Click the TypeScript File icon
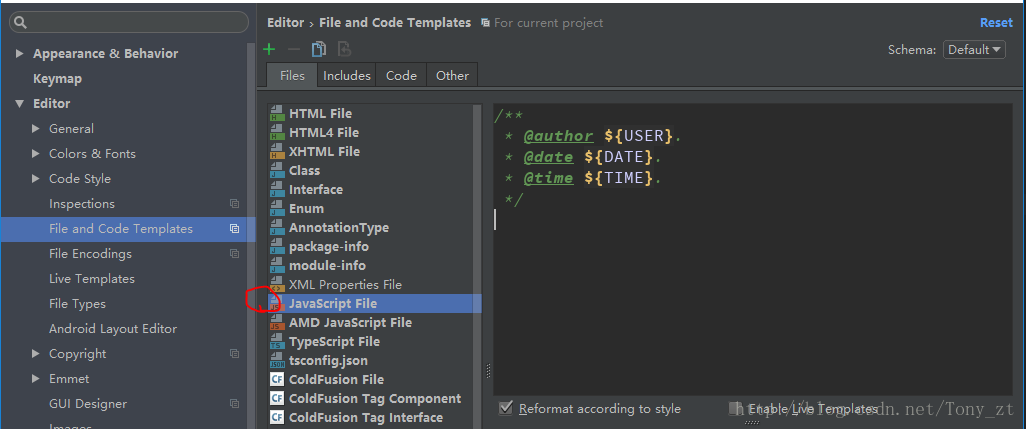1026x429 pixels. click(277, 341)
